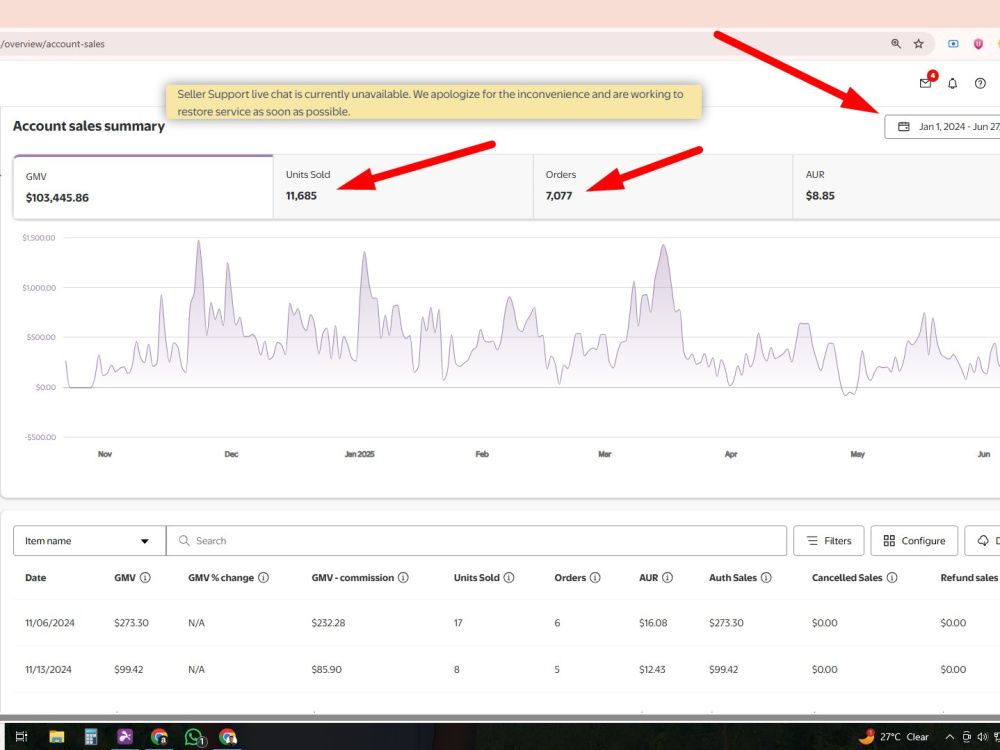This screenshot has width=1000, height=750.
Task: Show info for GMV column
Action: [145, 577]
